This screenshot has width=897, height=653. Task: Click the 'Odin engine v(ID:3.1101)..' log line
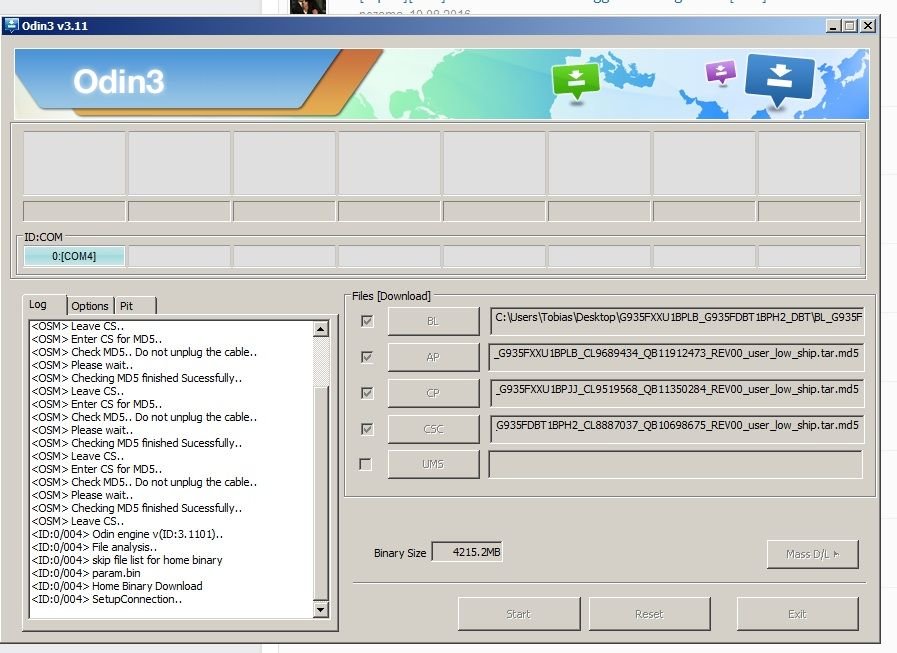127,534
